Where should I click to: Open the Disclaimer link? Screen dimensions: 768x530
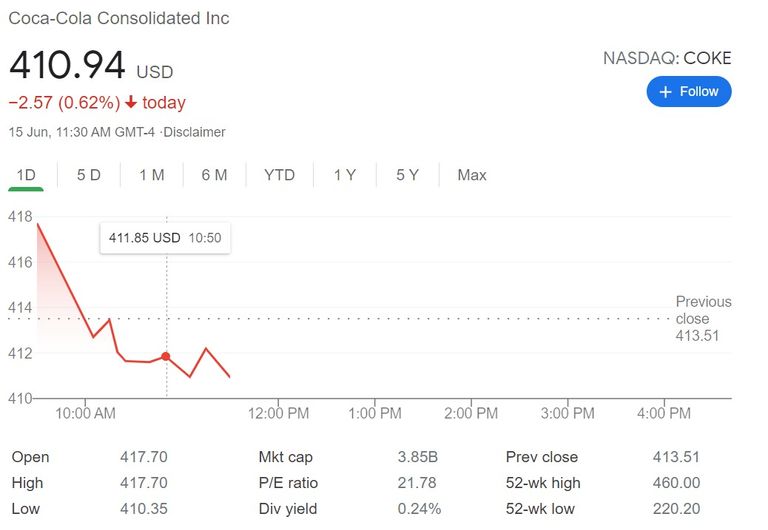pyautogui.click(x=196, y=132)
